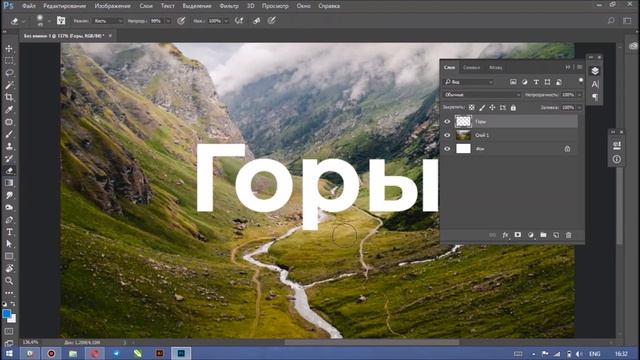640x360 pixels.
Task: Select the Hand tool
Action: 9,268
